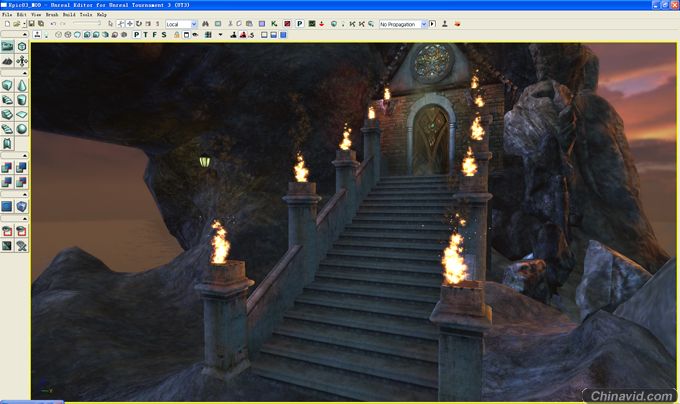Image resolution: width=680 pixels, height=404 pixels.
Task: Undo the last action
Action: click(53, 24)
